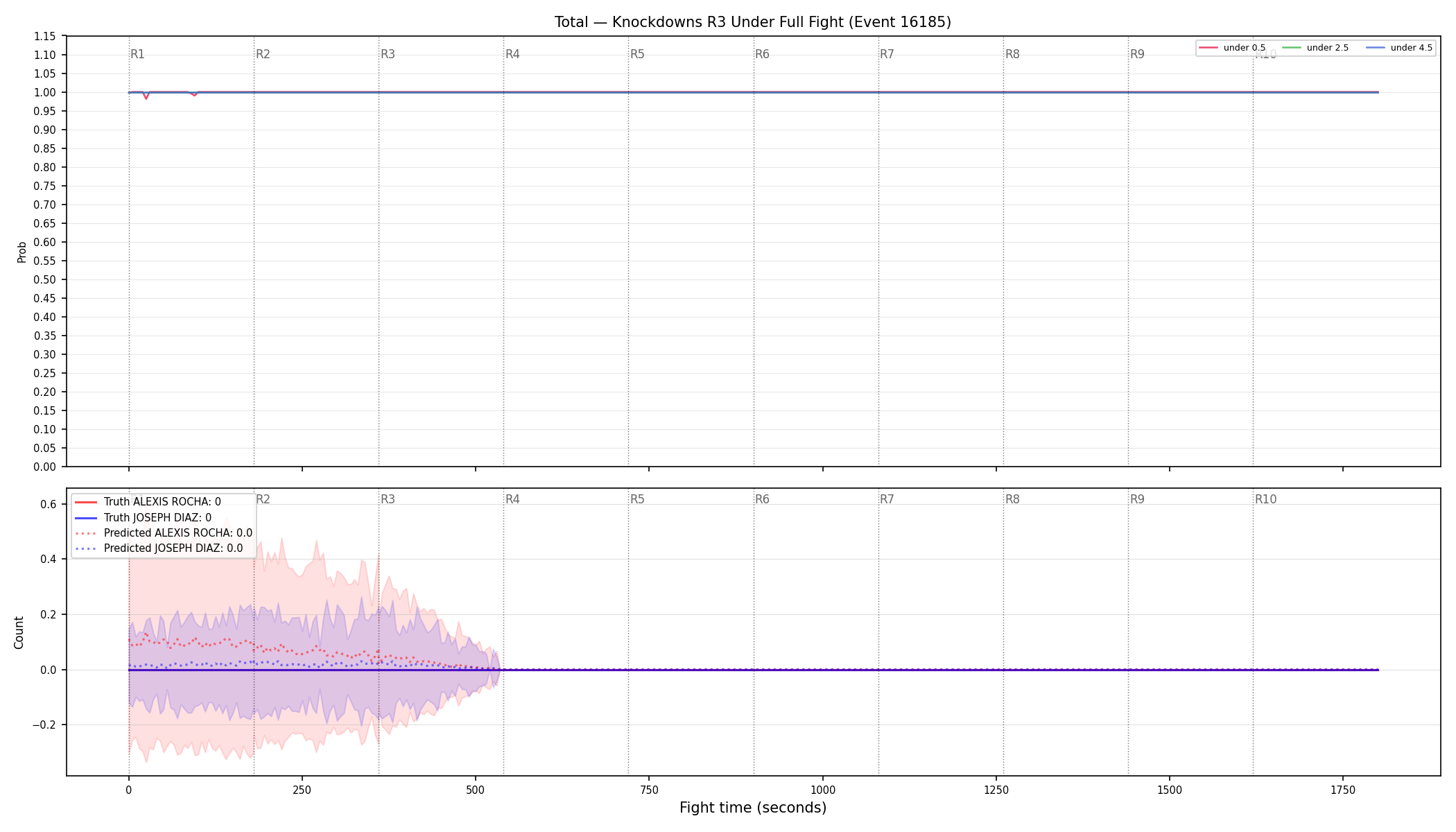Click the 1750 tick on time axis

click(1343, 790)
